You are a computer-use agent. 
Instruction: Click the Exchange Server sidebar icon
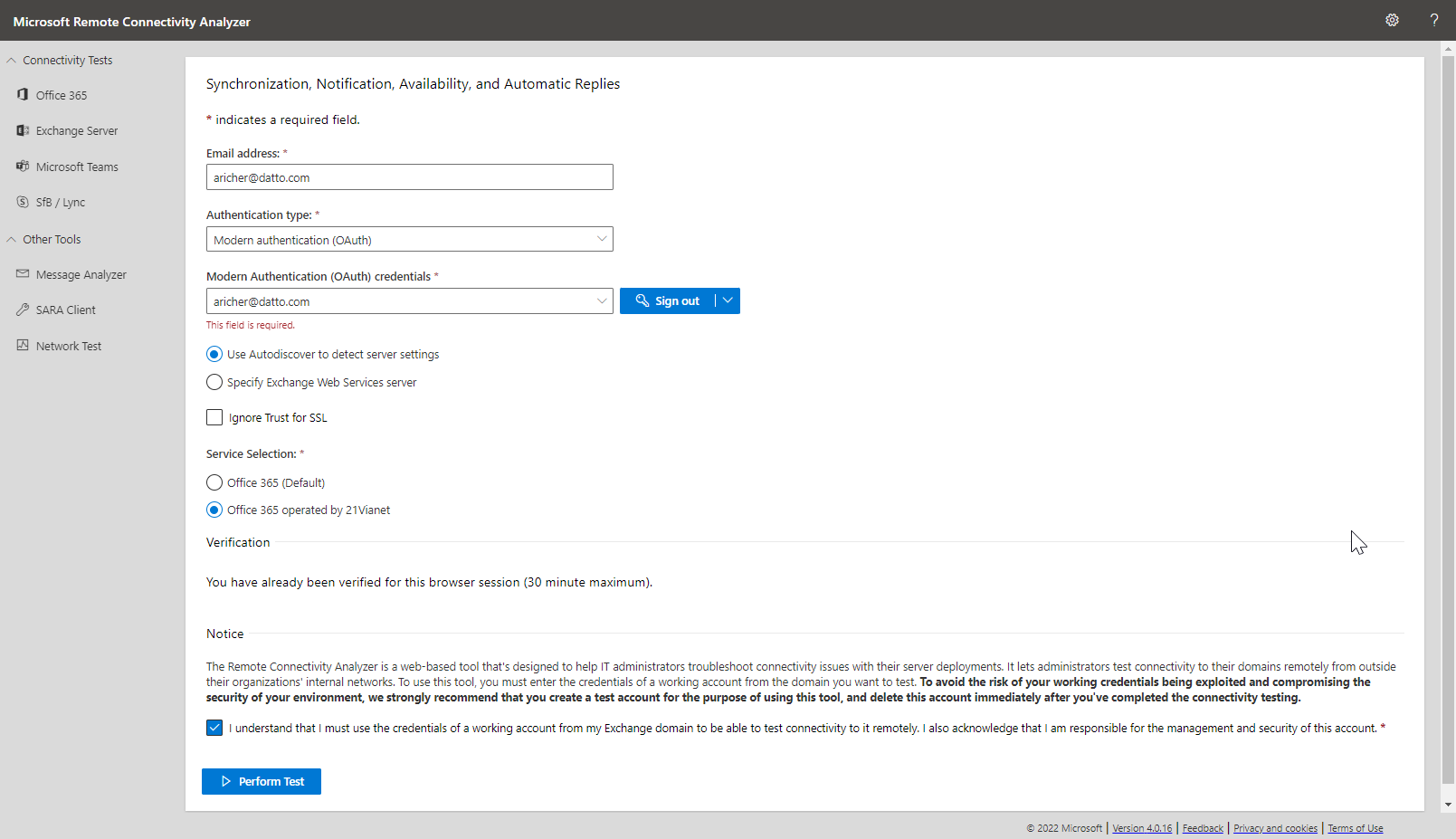(x=23, y=130)
